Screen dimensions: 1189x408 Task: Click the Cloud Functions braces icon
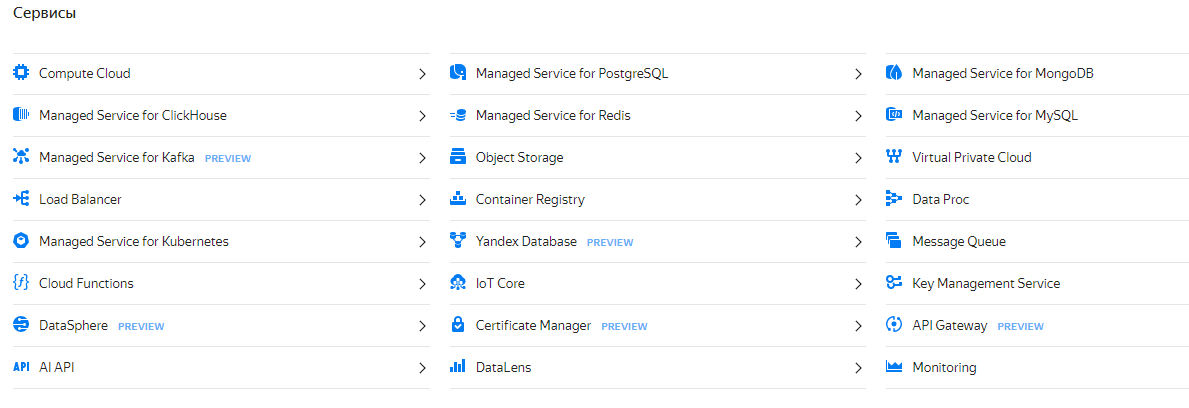coord(21,283)
